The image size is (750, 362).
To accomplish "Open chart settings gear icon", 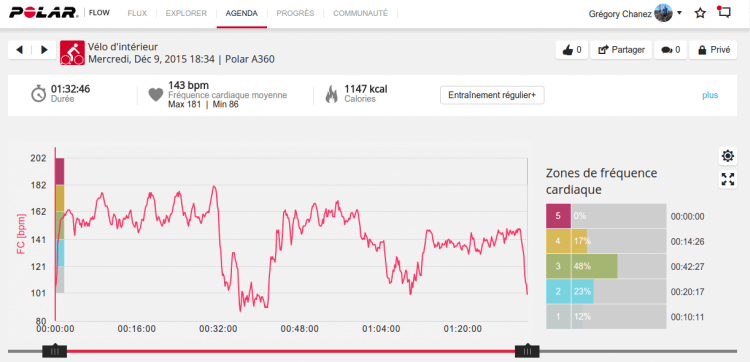I will click(x=728, y=155).
